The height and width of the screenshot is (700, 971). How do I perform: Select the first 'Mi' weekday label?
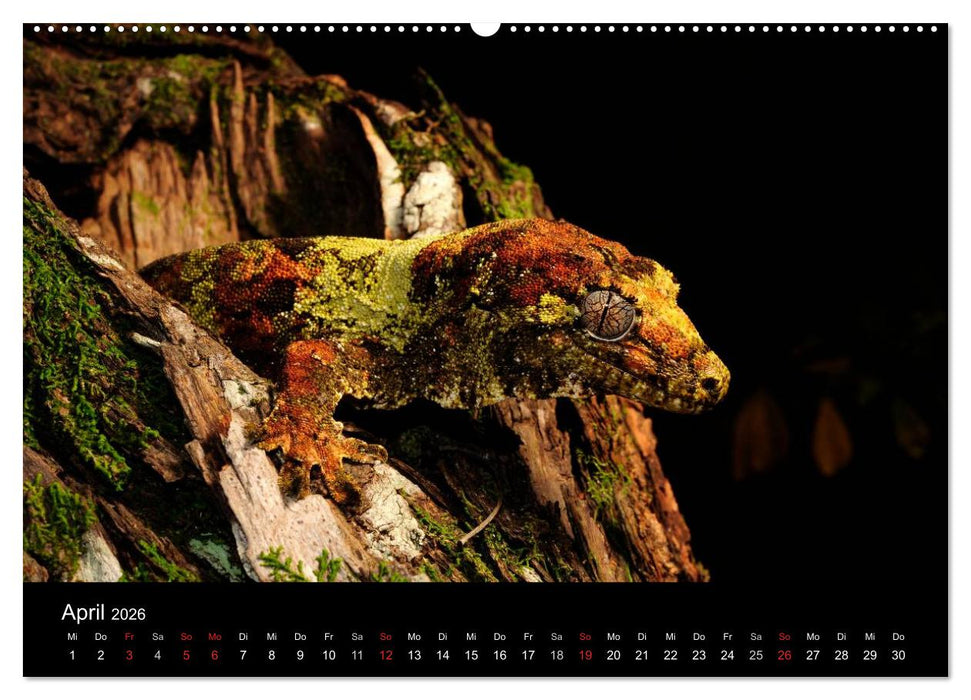71,635
